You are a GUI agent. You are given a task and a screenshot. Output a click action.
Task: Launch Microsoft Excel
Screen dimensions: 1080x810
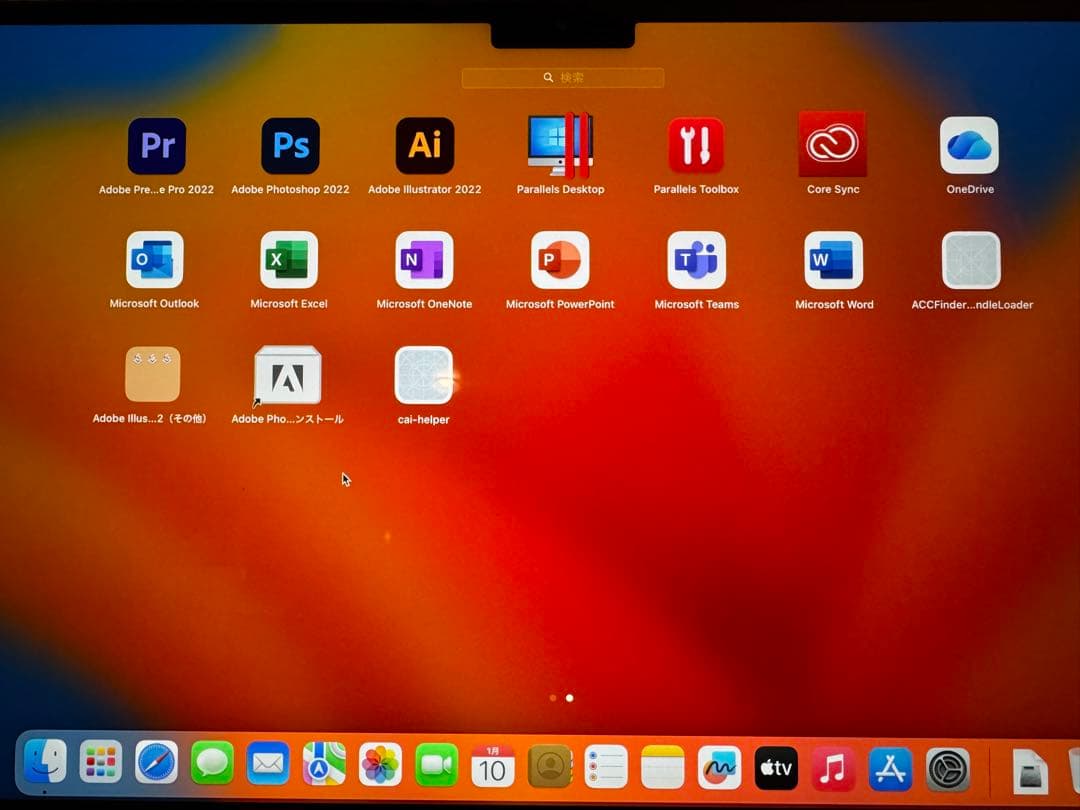[x=290, y=260]
